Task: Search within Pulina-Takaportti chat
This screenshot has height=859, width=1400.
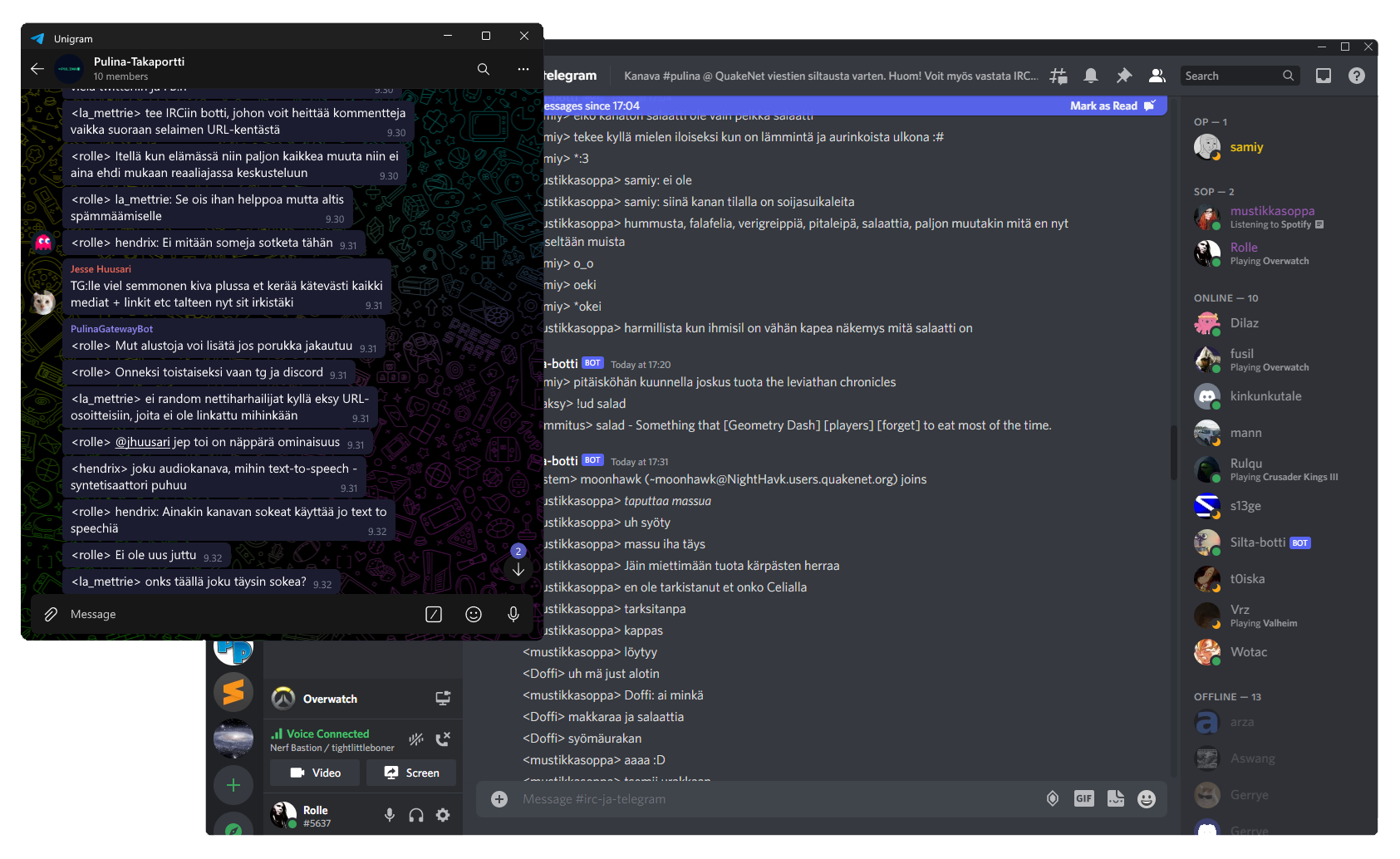Action: (484, 69)
